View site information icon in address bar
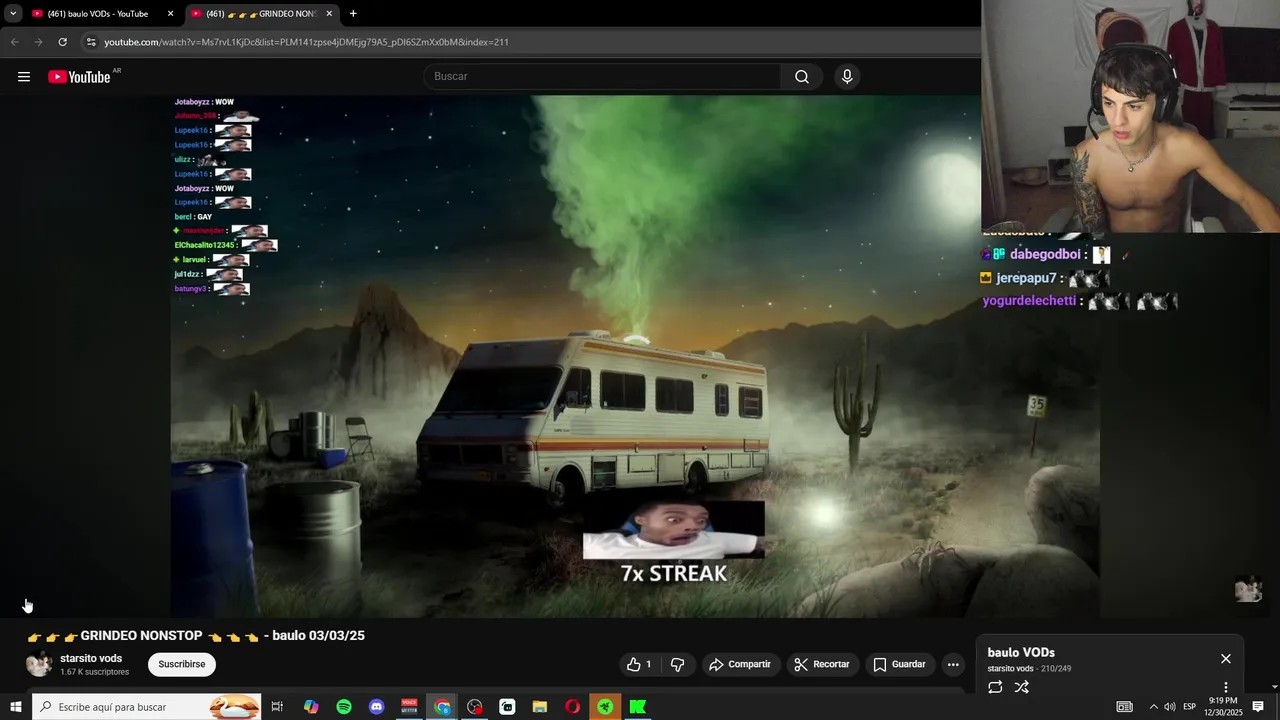The image size is (1280, 720). point(91,42)
